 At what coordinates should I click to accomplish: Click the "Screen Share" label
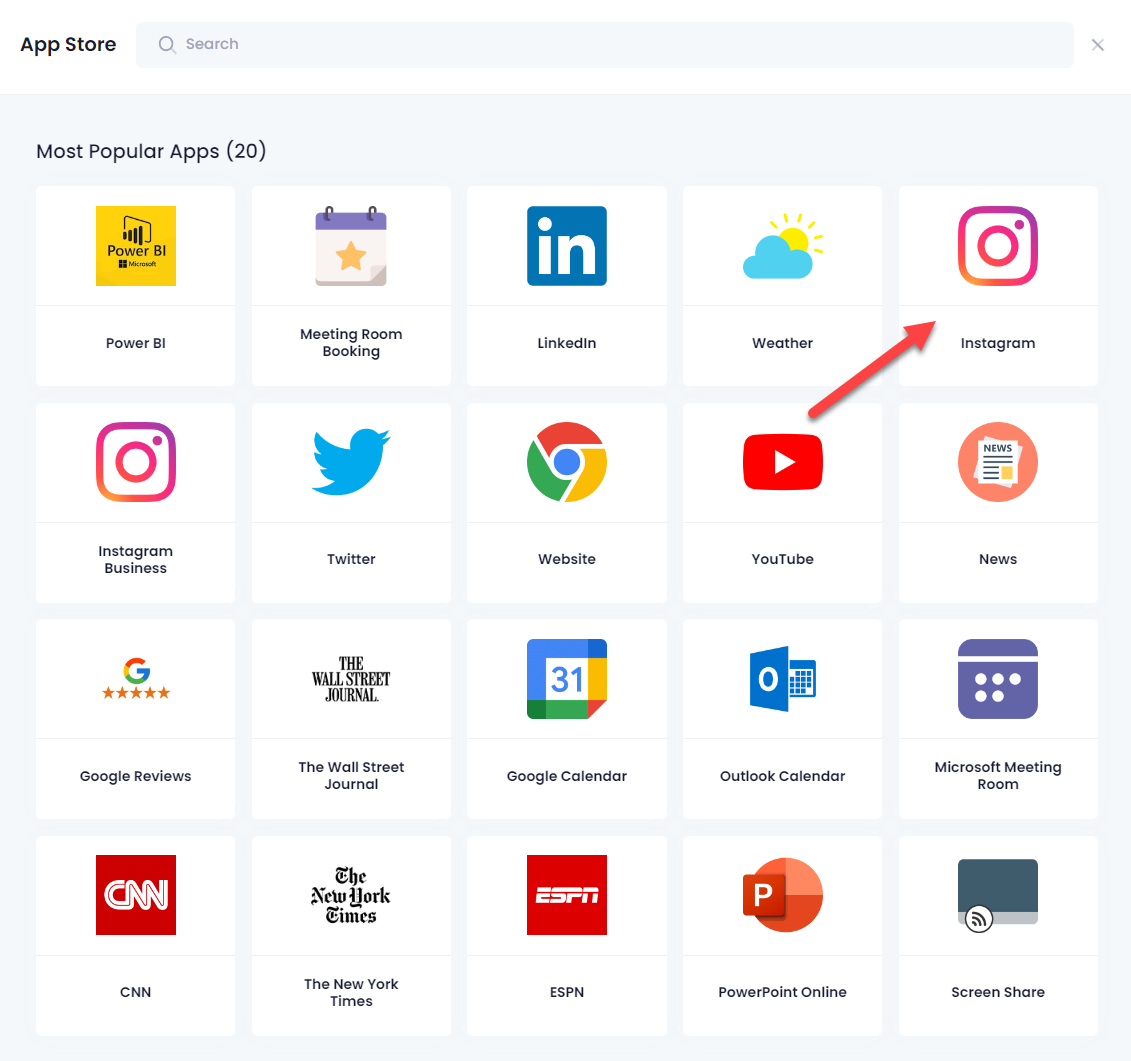pos(998,992)
